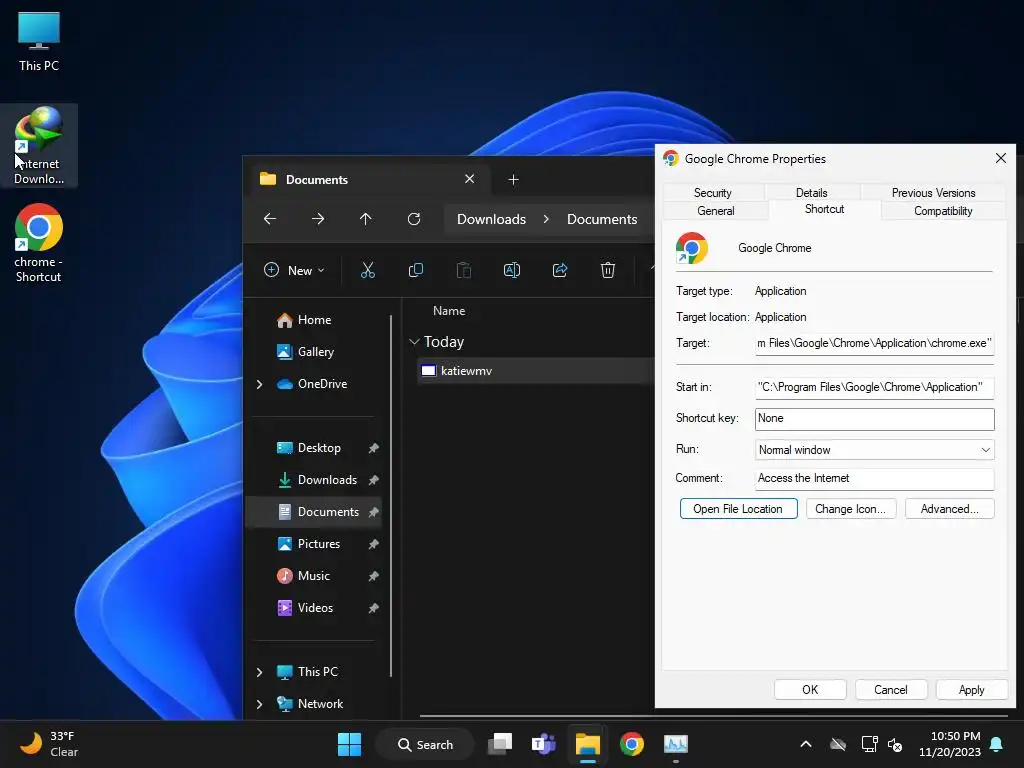Add a new tab in File Explorer
This screenshot has width=1024, height=768.
513,180
